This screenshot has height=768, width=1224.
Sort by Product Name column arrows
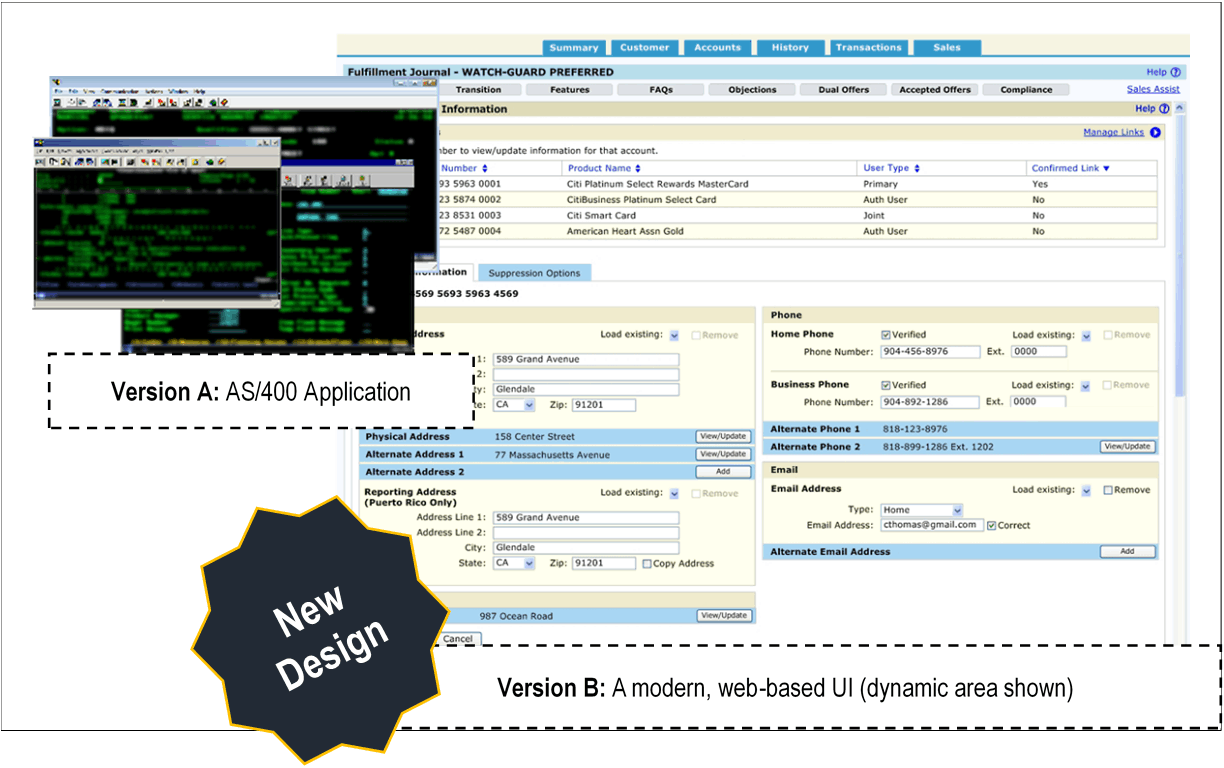638,168
